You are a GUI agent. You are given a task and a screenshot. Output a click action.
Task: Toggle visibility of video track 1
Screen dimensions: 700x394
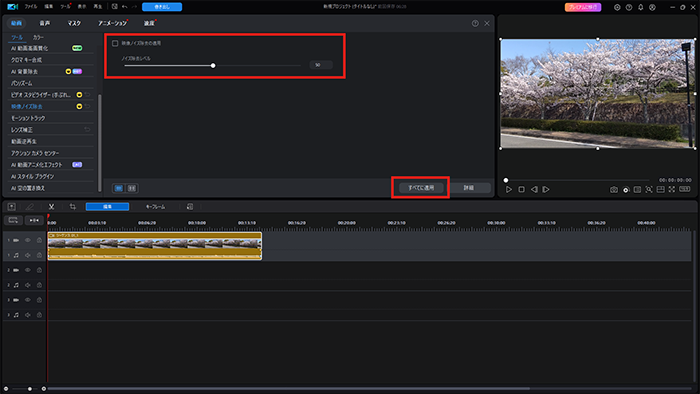(28, 240)
